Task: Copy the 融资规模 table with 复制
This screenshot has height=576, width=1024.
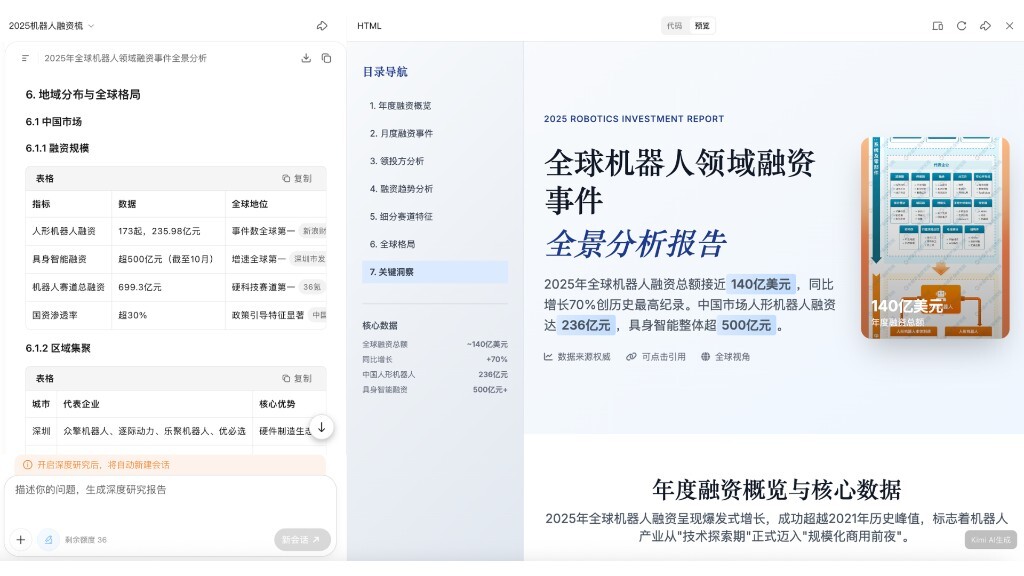Action: coord(296,179)
